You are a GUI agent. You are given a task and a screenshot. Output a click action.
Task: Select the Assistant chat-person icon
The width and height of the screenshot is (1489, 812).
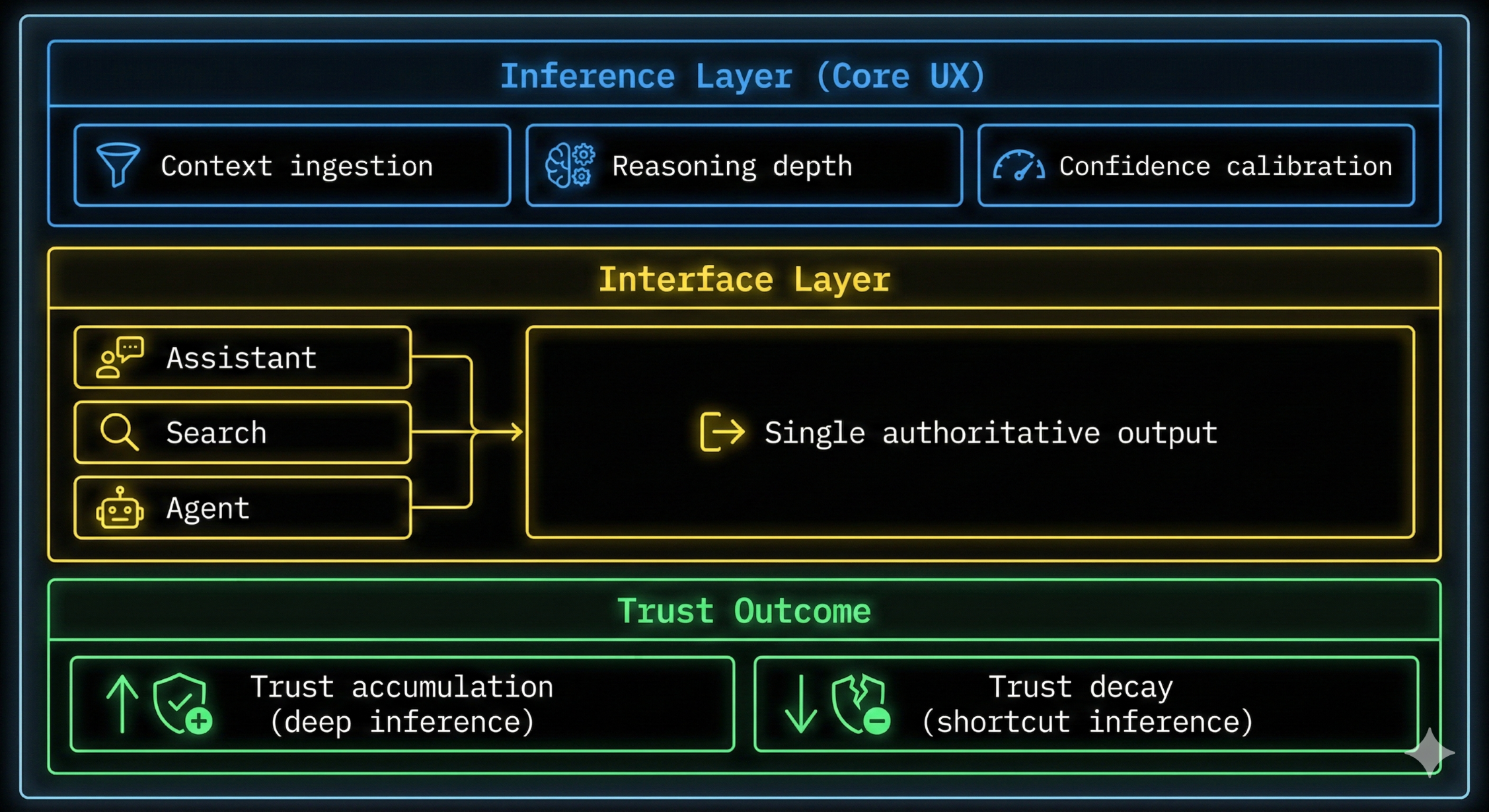click(x=117, y=357)
